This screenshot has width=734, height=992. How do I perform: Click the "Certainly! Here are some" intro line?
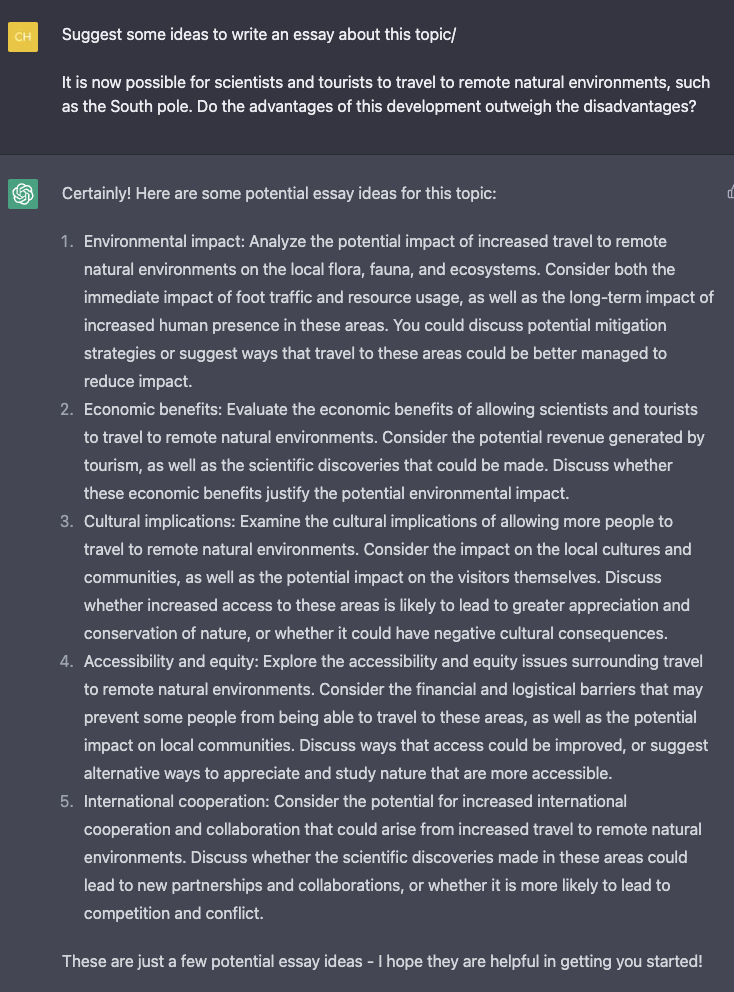[278, 193]
